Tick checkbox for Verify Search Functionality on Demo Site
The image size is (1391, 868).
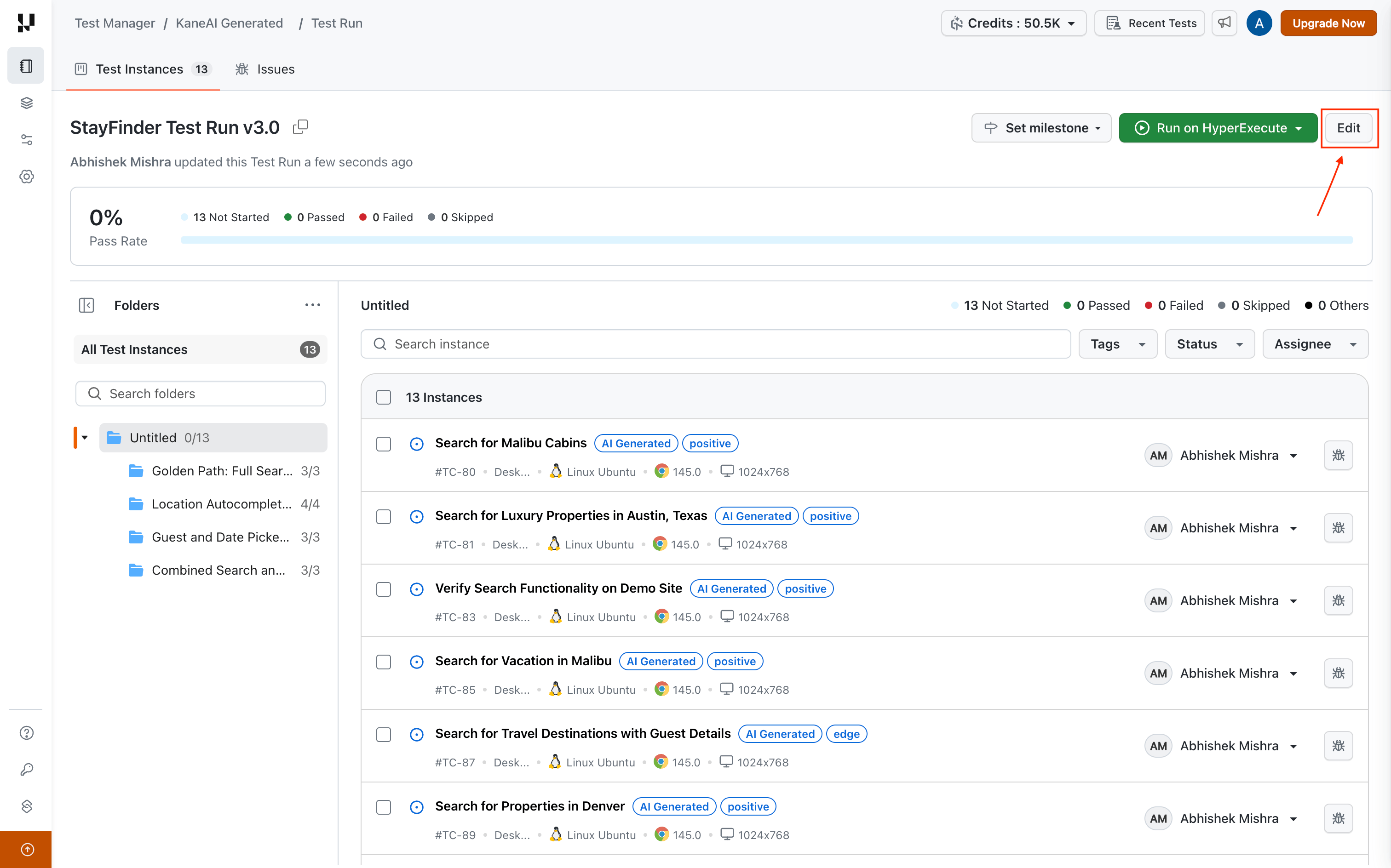point(384,589)
